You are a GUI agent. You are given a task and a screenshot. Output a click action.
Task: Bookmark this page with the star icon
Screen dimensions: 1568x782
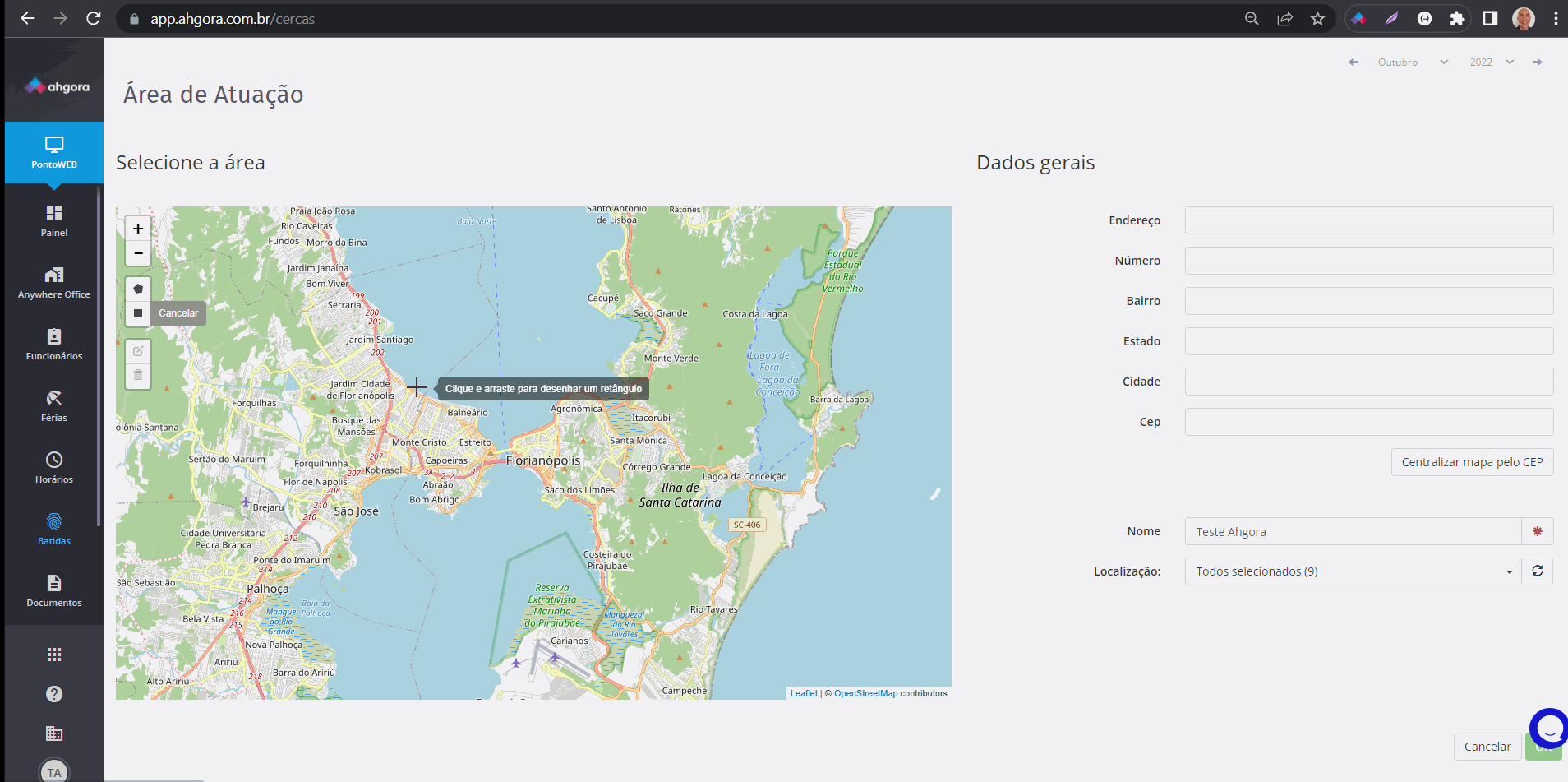pyautogui.click(x=1317, y=18)
